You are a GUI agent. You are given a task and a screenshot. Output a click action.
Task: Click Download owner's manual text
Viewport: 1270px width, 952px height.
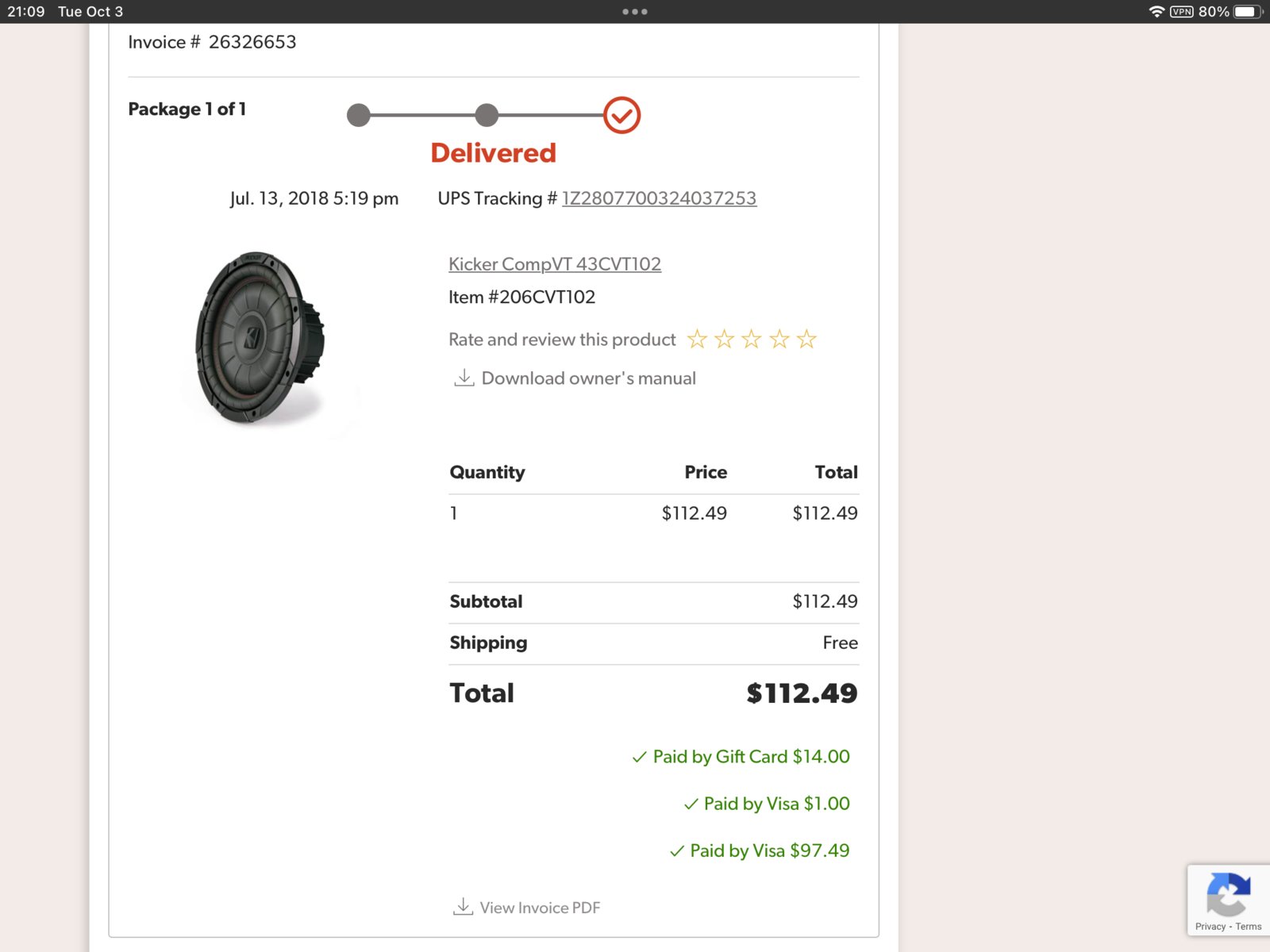click(x=589, y=378)
